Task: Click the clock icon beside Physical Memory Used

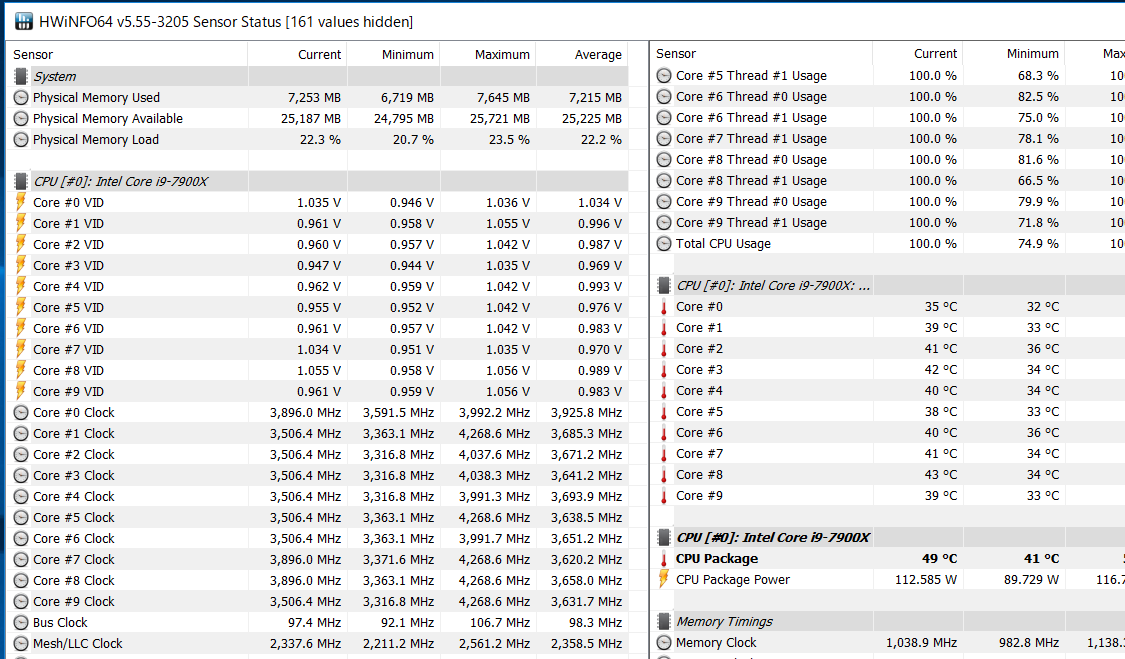Action: pyautogui.click(x=21, y=98)
